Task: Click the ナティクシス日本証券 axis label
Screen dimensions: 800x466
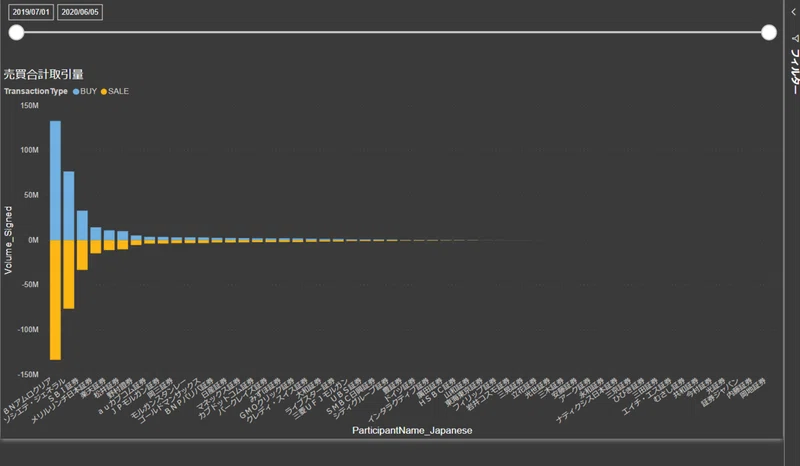Action: tap(586, 401)
